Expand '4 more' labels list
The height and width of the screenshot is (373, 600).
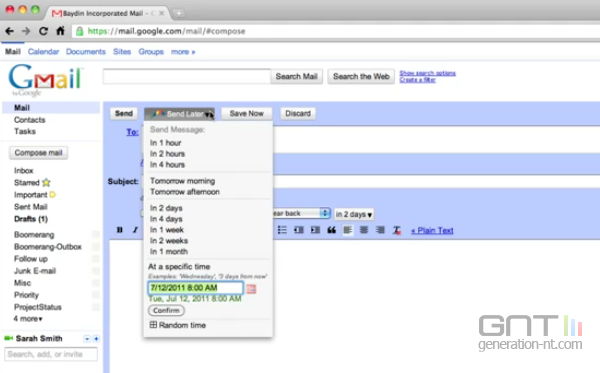(x=28, y=319)
